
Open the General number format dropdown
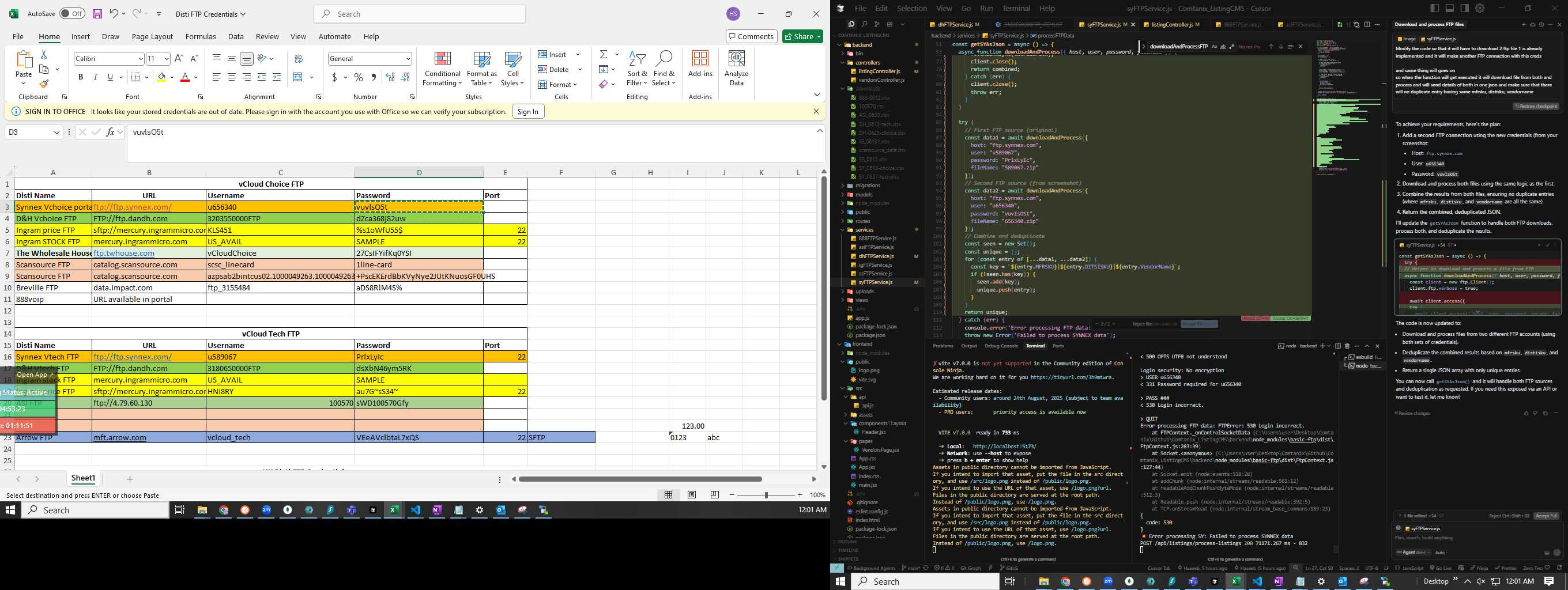coord(408,58)
